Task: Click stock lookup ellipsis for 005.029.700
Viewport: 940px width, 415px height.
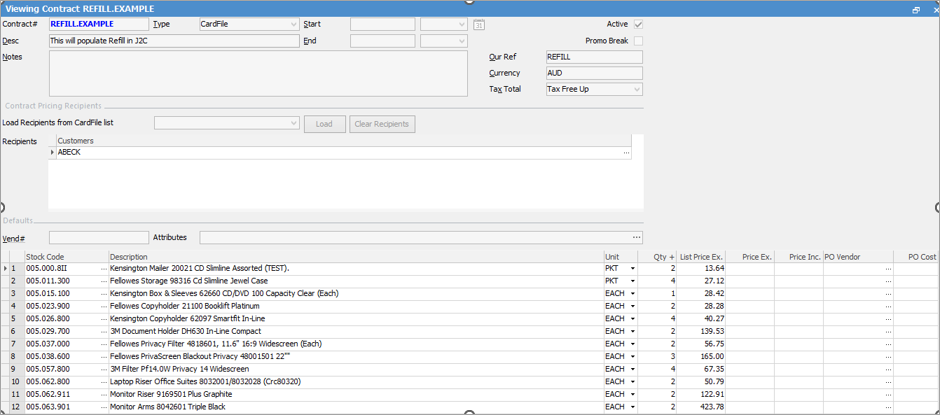Action: [x=103, y=331]
